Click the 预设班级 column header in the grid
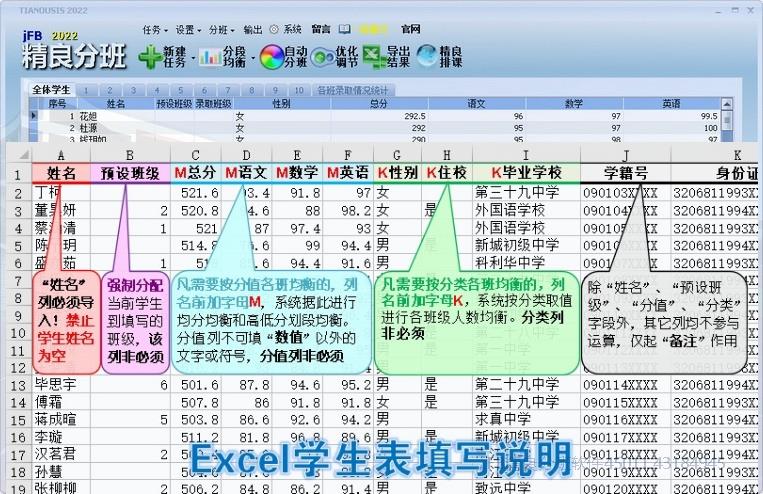Screen dimensions: 763x494 click(x=174, y=104)
